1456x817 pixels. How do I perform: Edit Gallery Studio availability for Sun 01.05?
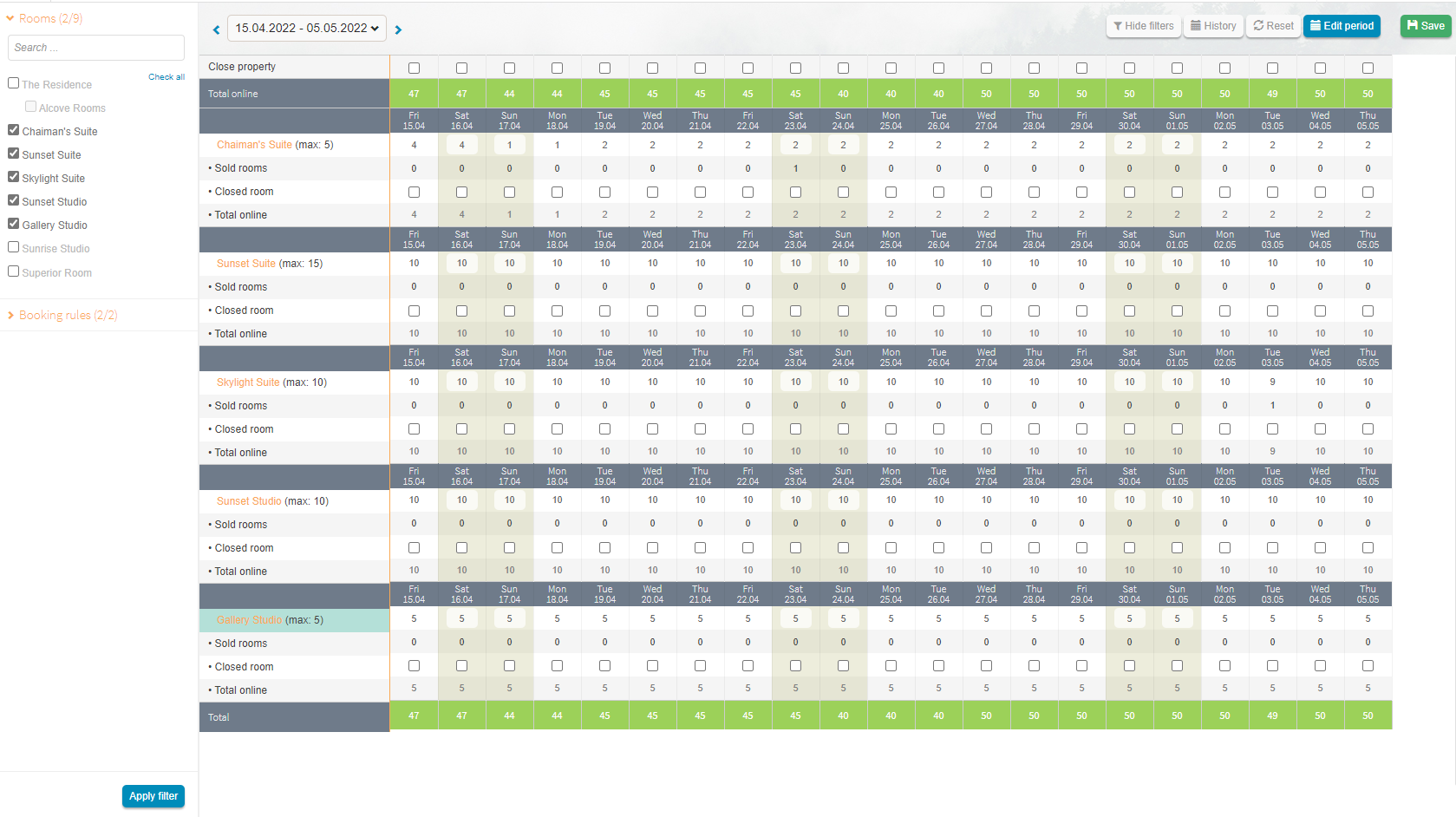point(1177,618)
